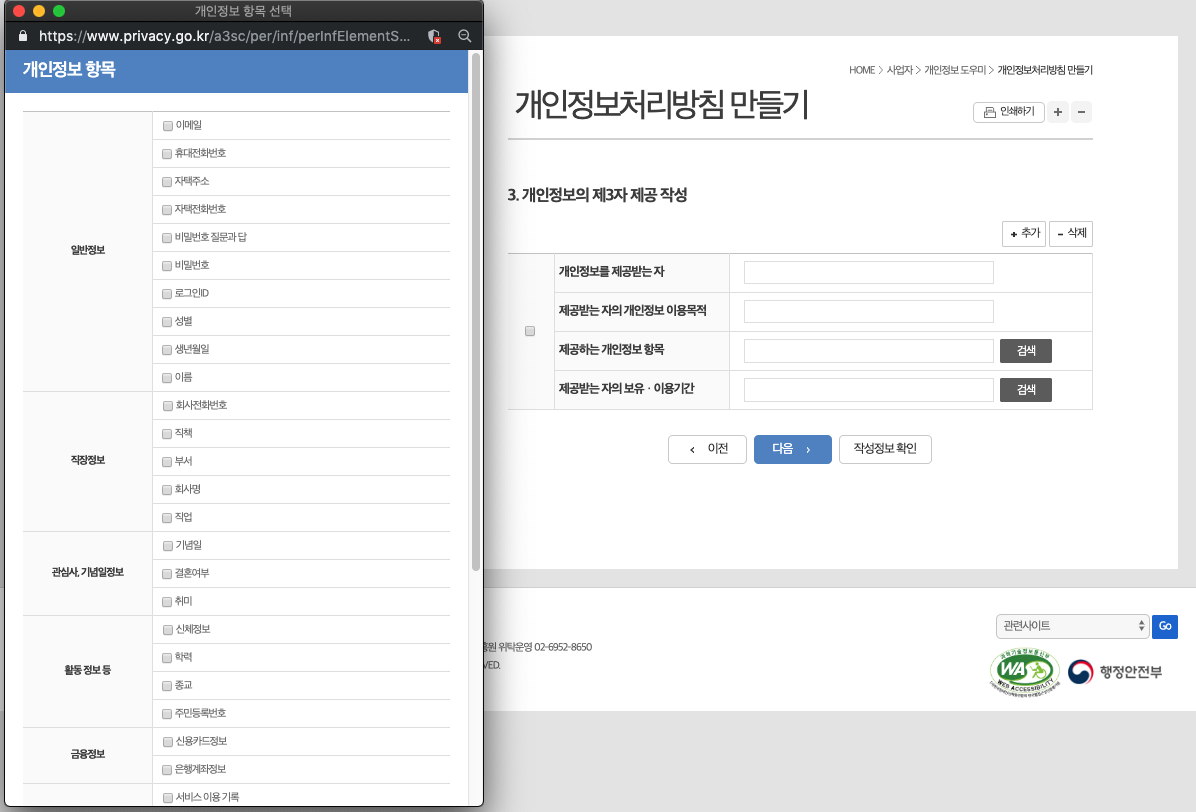
Task: Check the 휴대전화번호 checkbox
Action: (x=167, y=154)
